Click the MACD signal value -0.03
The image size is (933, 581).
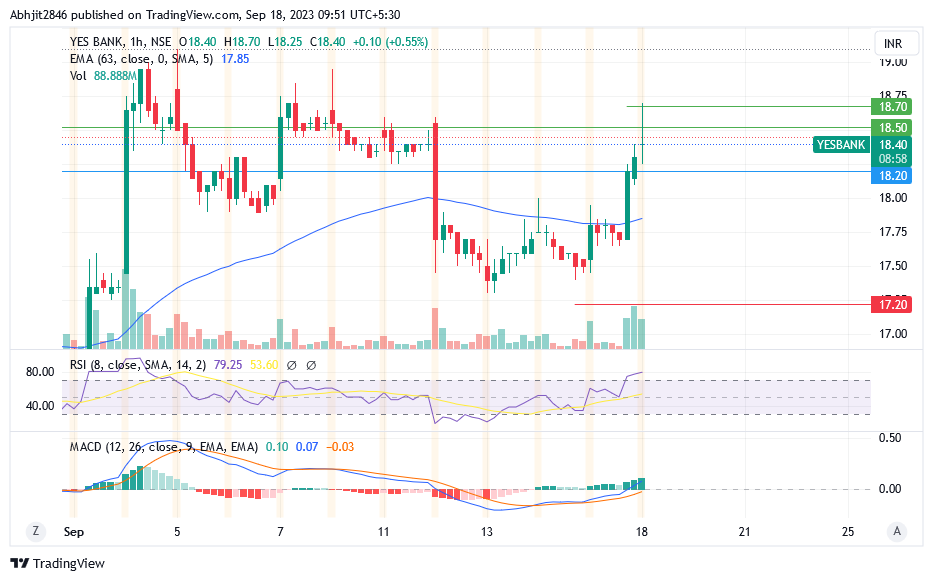[340, 446]
